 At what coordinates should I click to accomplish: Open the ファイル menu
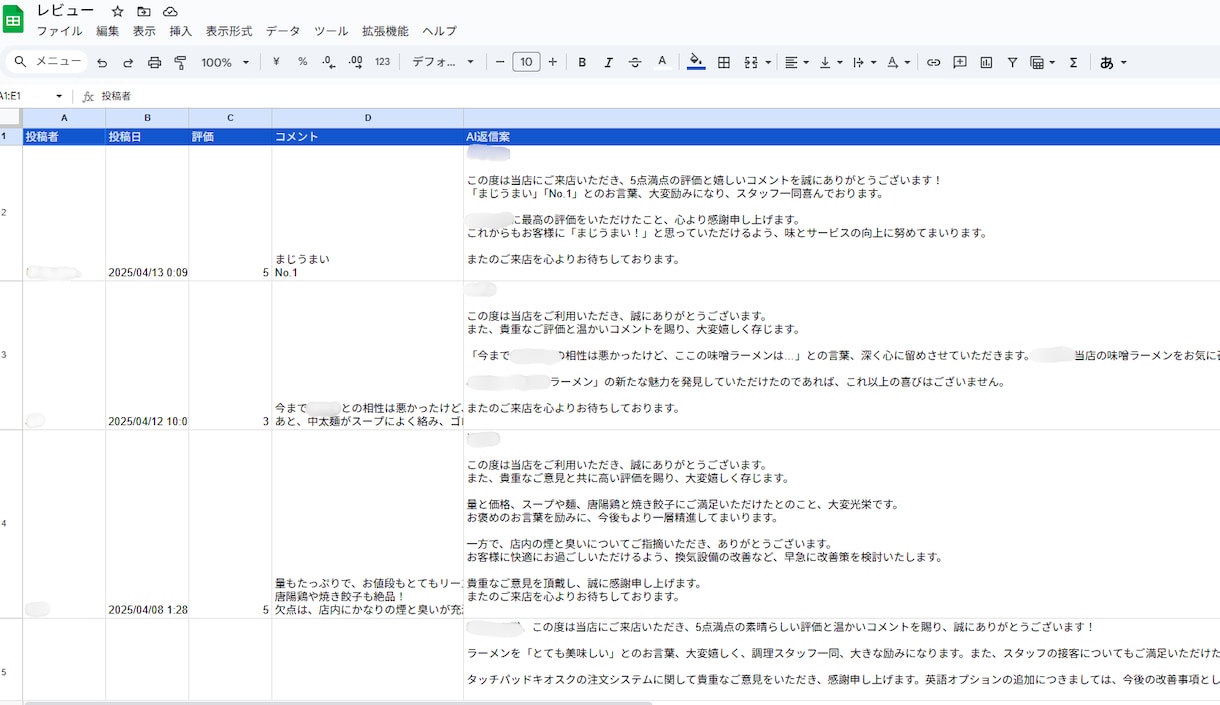coord(59,31)
